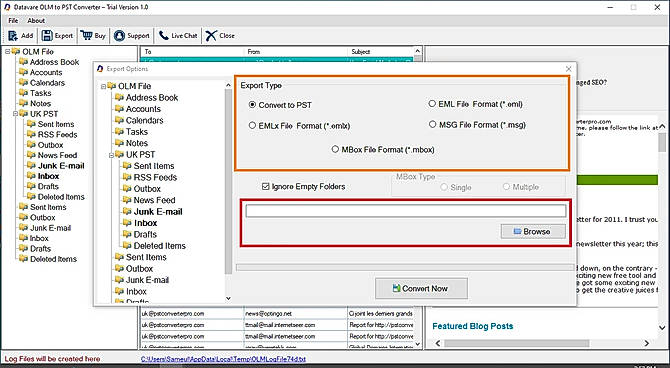Click preview pane horizontal scrollbar thumb
Screen dimensions: 670x368
coord(517,343)
